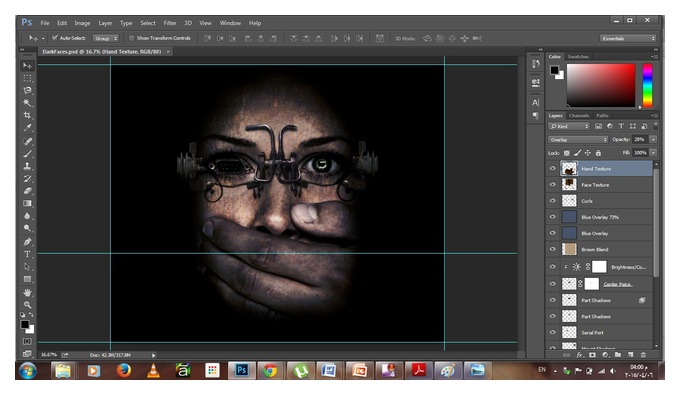Hide the Hand Texture layer
Image resolution: width=680 pixels, height=395 pixels.
tap(552, 169)
